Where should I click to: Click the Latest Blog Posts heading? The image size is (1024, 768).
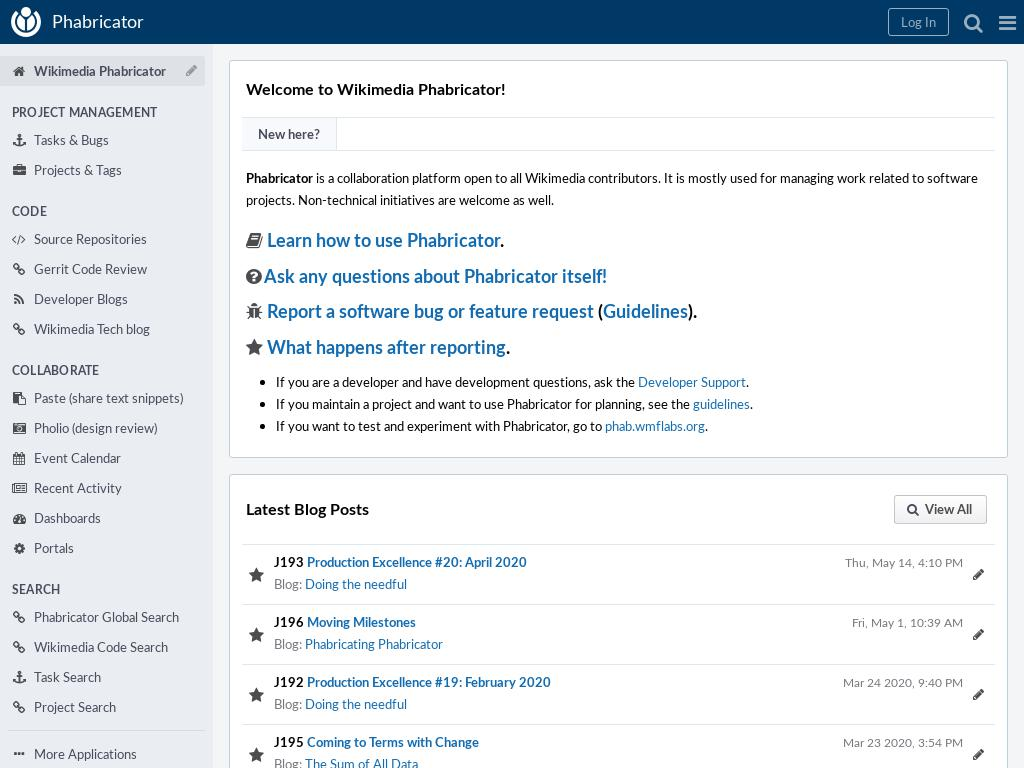tap(308, 509)
